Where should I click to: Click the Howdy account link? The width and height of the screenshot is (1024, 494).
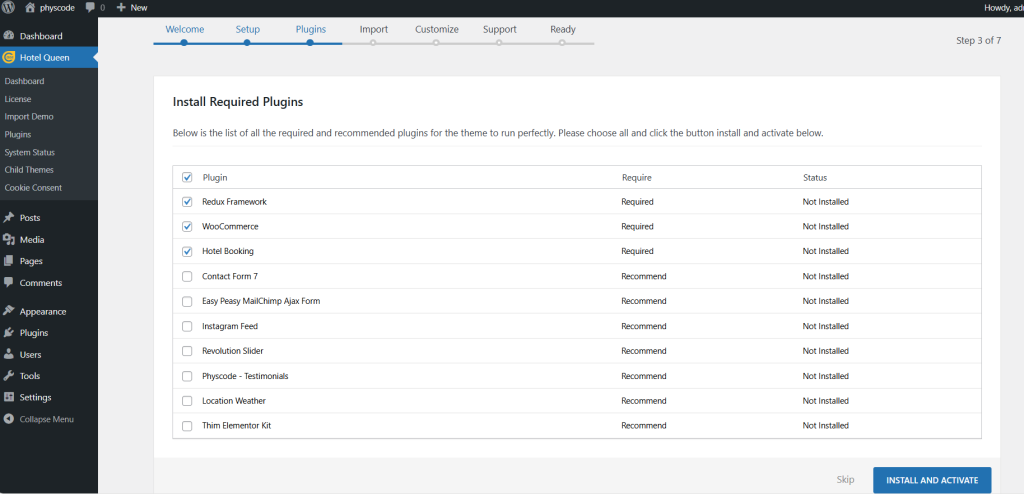pyautogui.click(x=1003, y=8)
